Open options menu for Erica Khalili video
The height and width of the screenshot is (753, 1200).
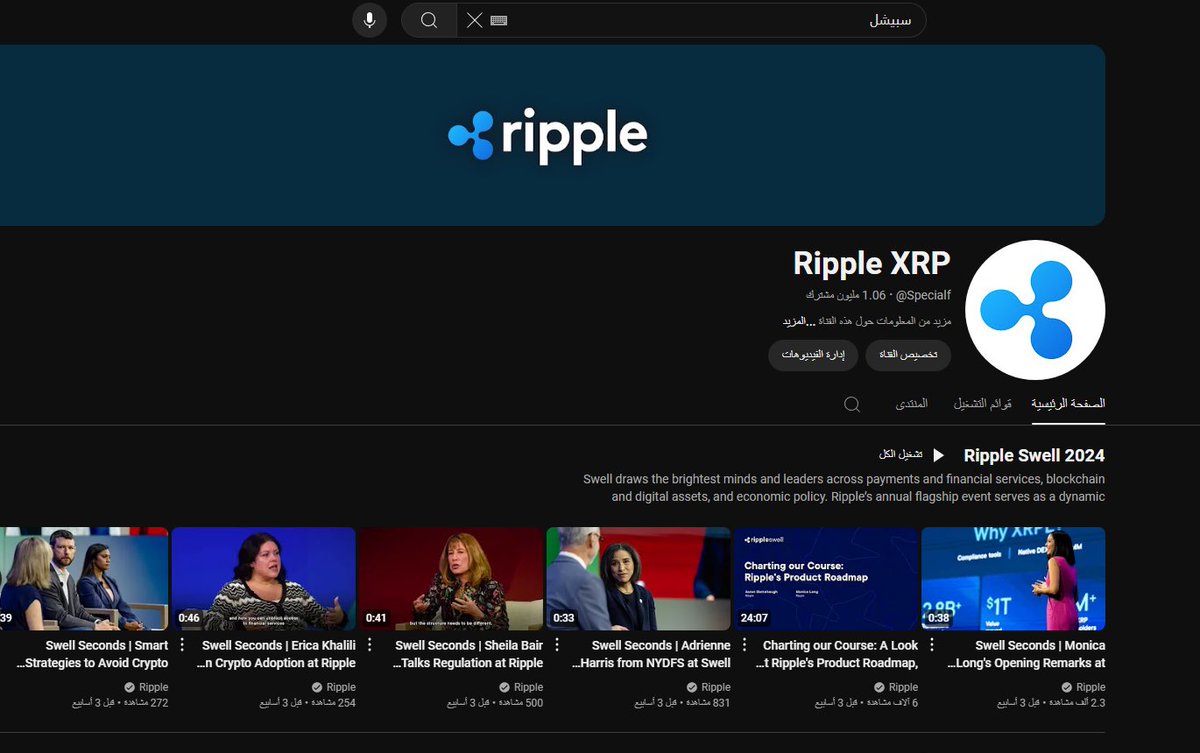pyautogui.click(x=182, y=646)
